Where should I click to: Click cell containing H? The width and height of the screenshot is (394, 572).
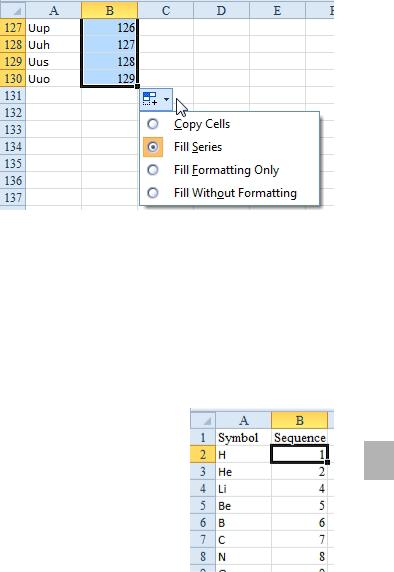243,455
